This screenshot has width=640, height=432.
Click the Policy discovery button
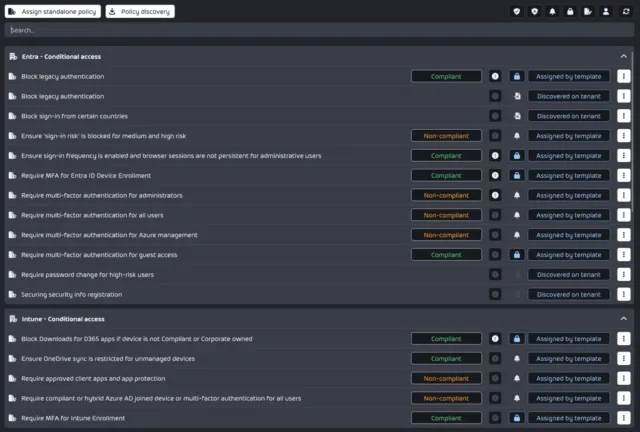click(140, 11)
